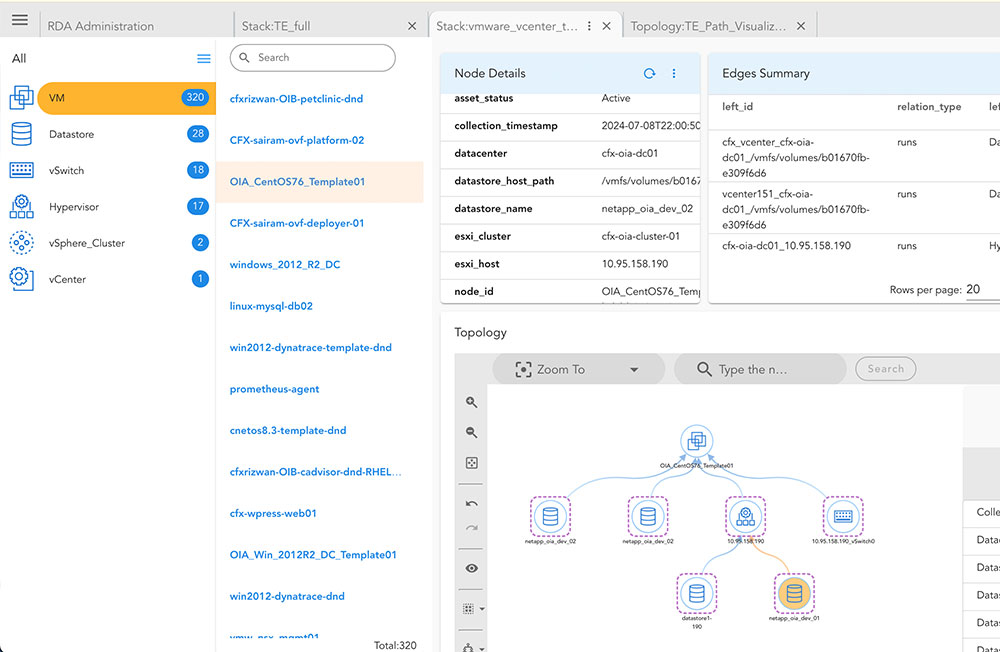The width and height of the screenshot is (1000, 652).
Task: Toggle the list view icon beside All
Action: click(x=203, y=59)
